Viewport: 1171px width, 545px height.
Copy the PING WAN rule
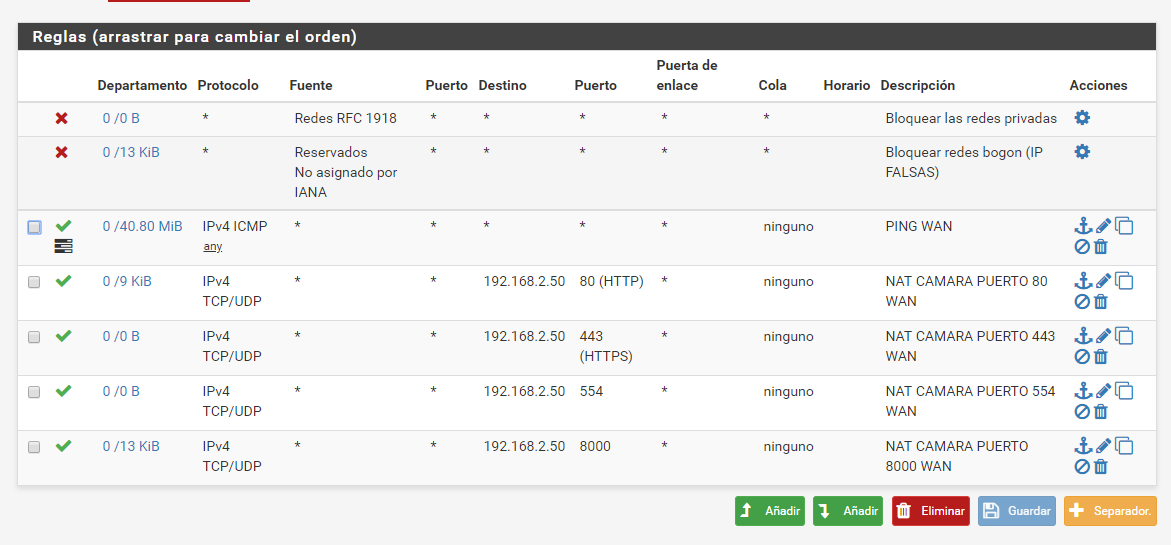[1124, 226]
